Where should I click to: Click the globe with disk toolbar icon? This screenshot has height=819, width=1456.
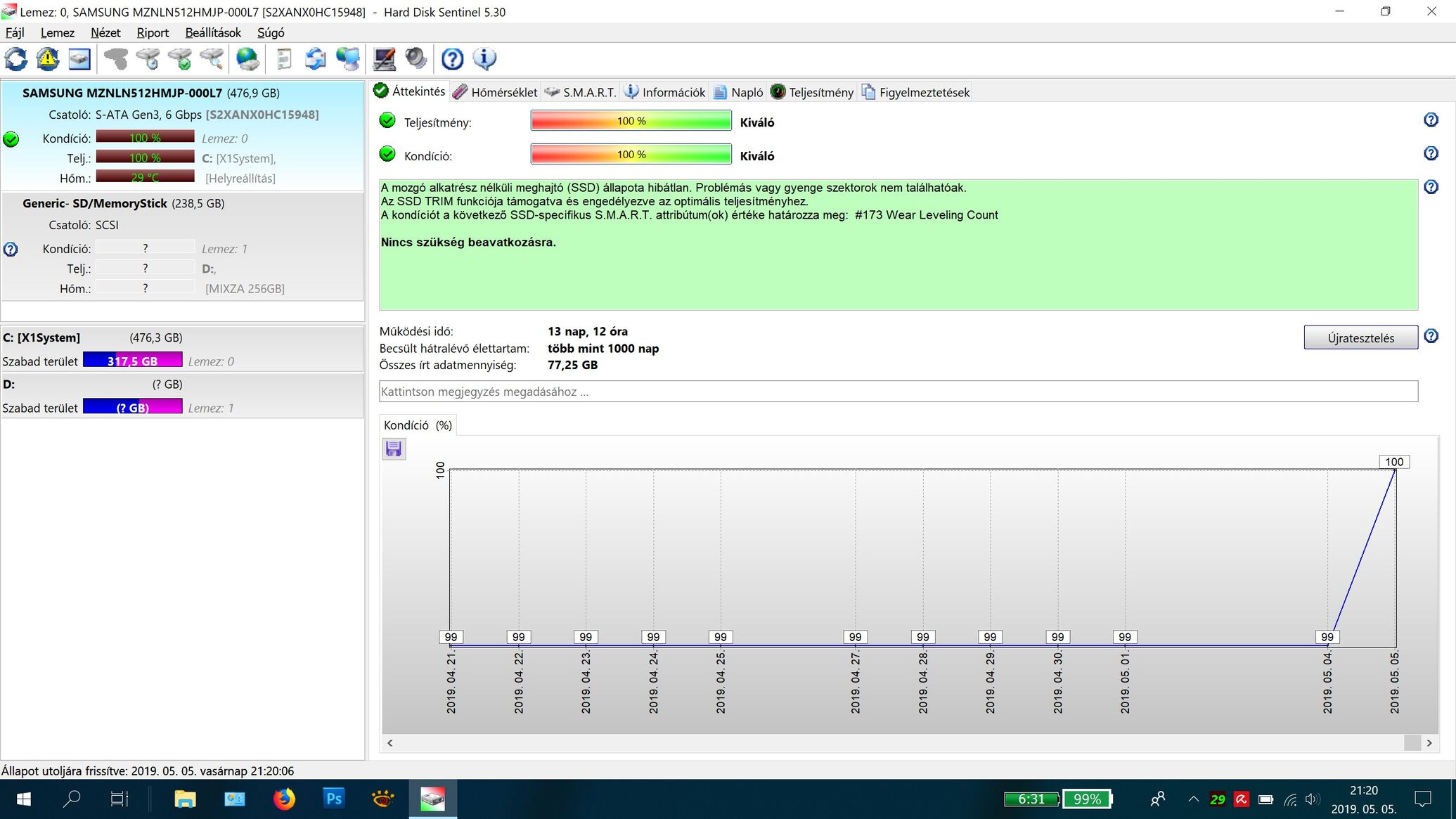(247, 59)
